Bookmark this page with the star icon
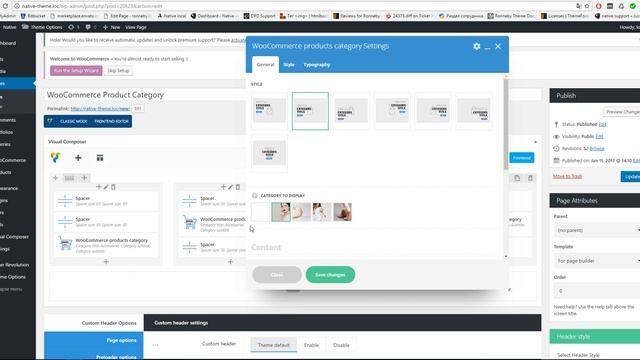The width and height of the screenshot is (640, 360). click(587, 6)
